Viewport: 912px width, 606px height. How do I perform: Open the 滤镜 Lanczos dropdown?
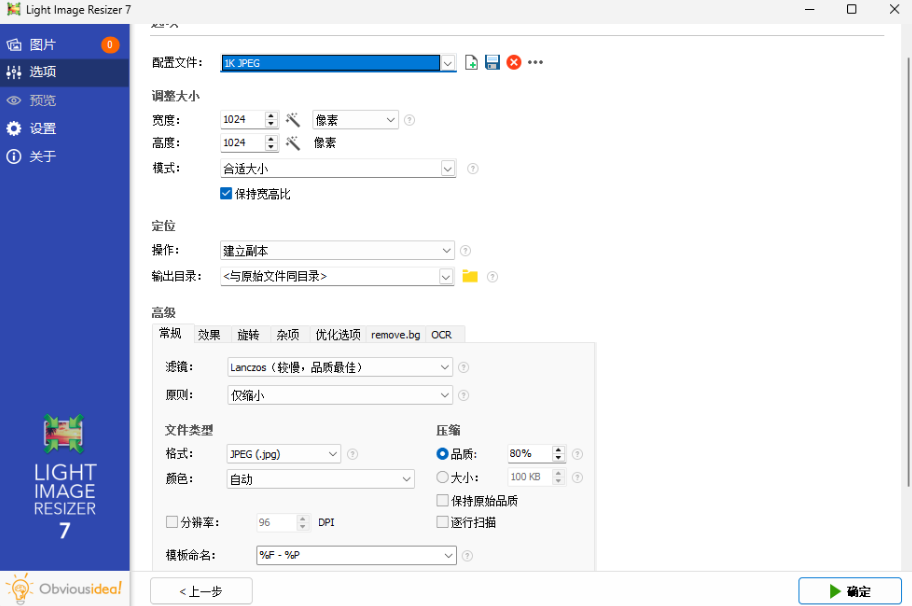point(340,367)
